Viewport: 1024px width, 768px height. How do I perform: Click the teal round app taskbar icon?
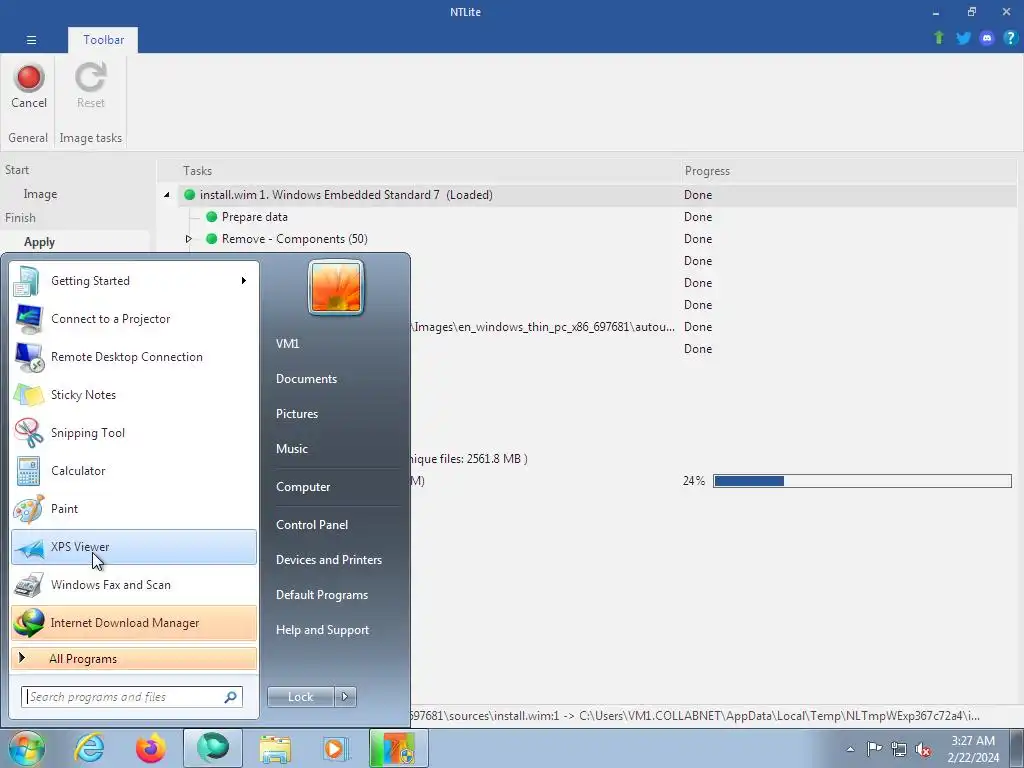pyautogui.click(x=213, y=748)
